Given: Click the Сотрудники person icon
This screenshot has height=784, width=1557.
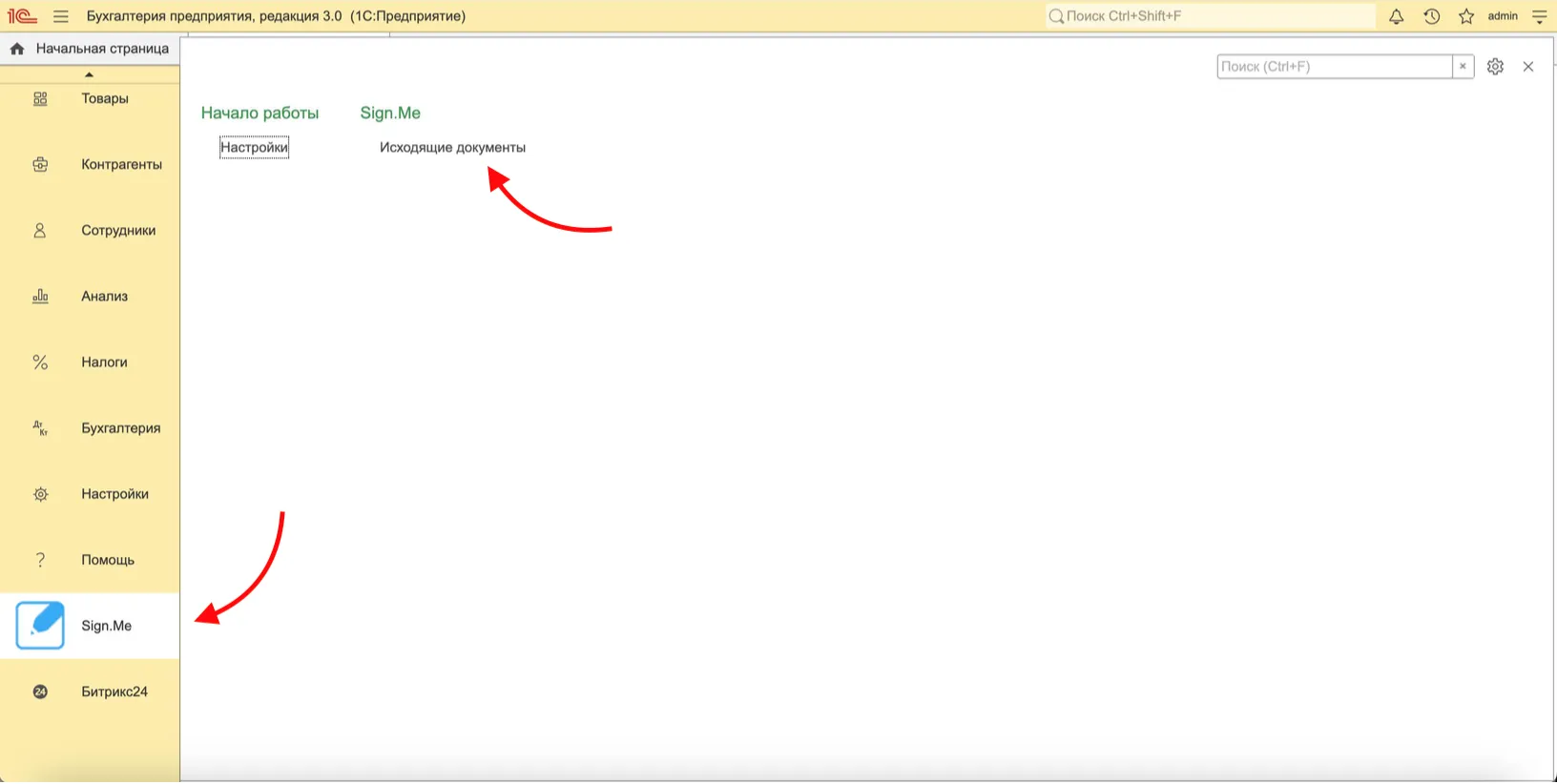Looking at the screenshot, I should coord(40,230).
